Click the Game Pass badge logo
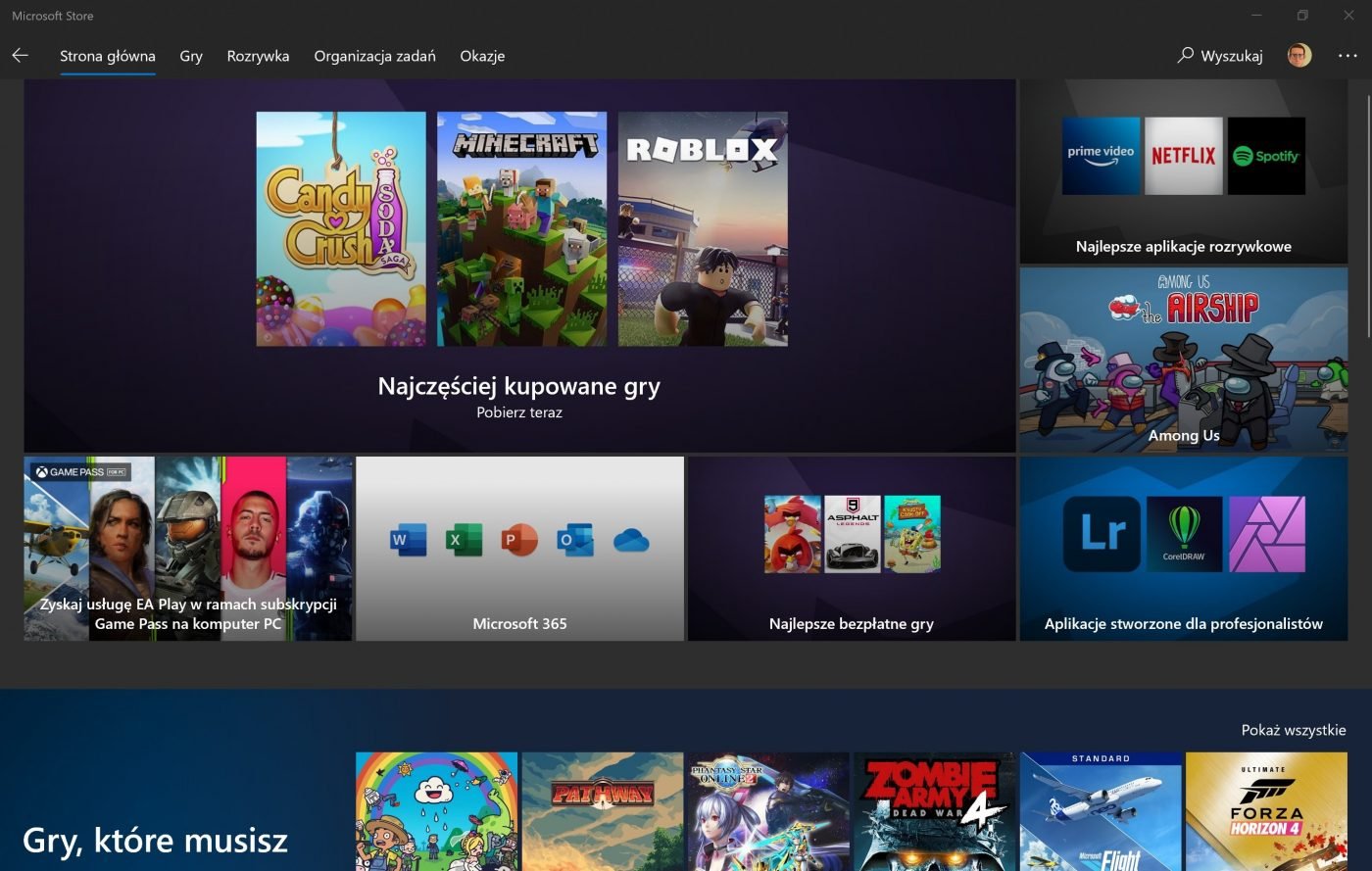The width and height of the screenshot is (1372, 871). tap(81, 472)
